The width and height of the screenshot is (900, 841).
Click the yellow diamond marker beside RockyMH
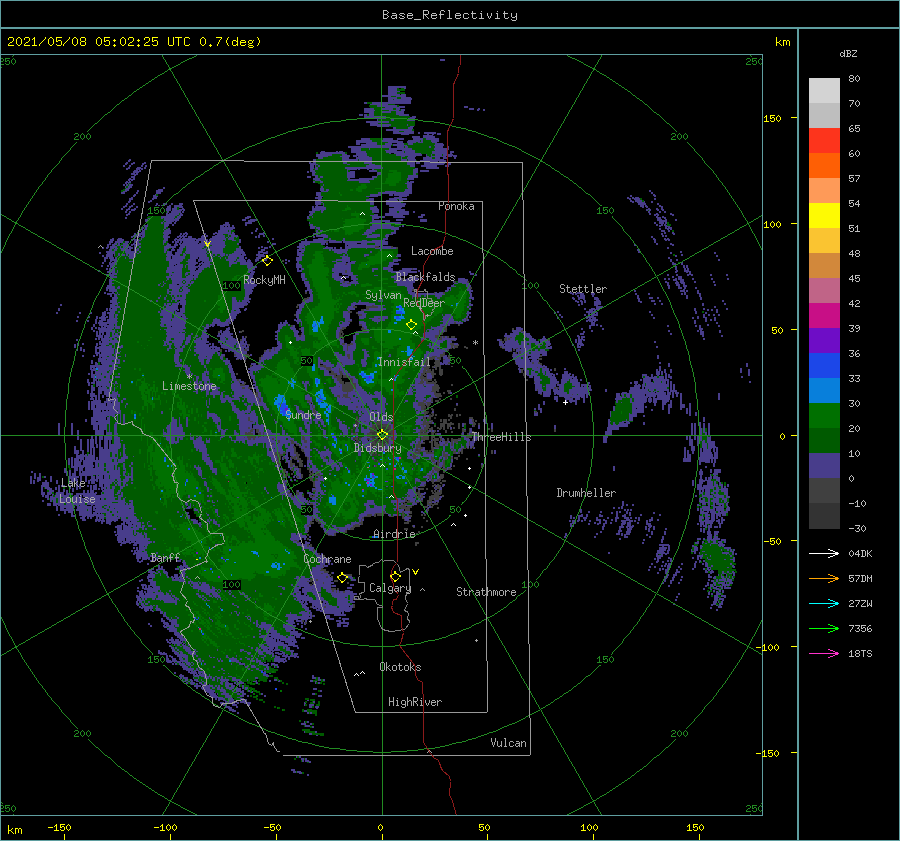267,261
